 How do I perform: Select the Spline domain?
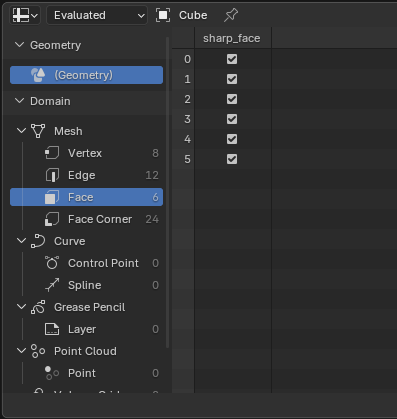(x=86, y=285)
